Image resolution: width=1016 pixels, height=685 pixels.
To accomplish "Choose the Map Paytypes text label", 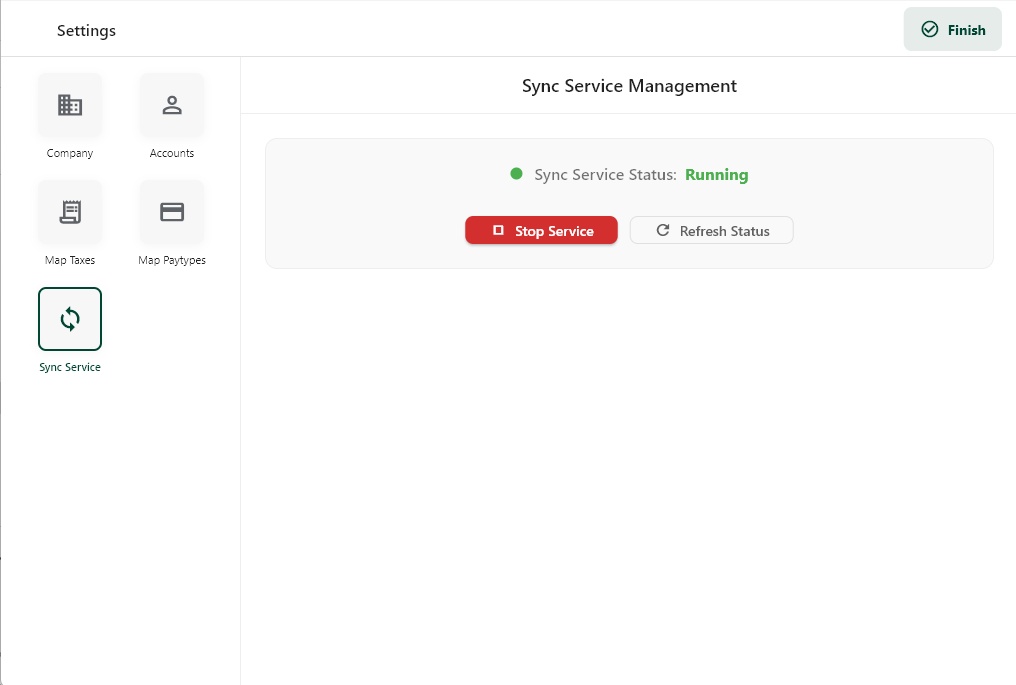I will click(172, 260).
